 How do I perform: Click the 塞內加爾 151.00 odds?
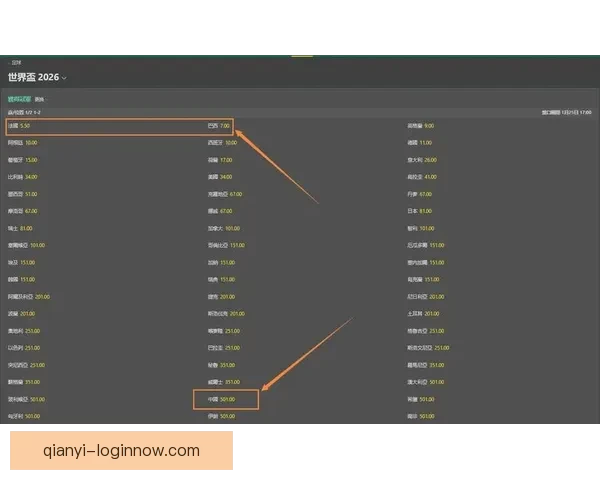(x=426, y=262)
